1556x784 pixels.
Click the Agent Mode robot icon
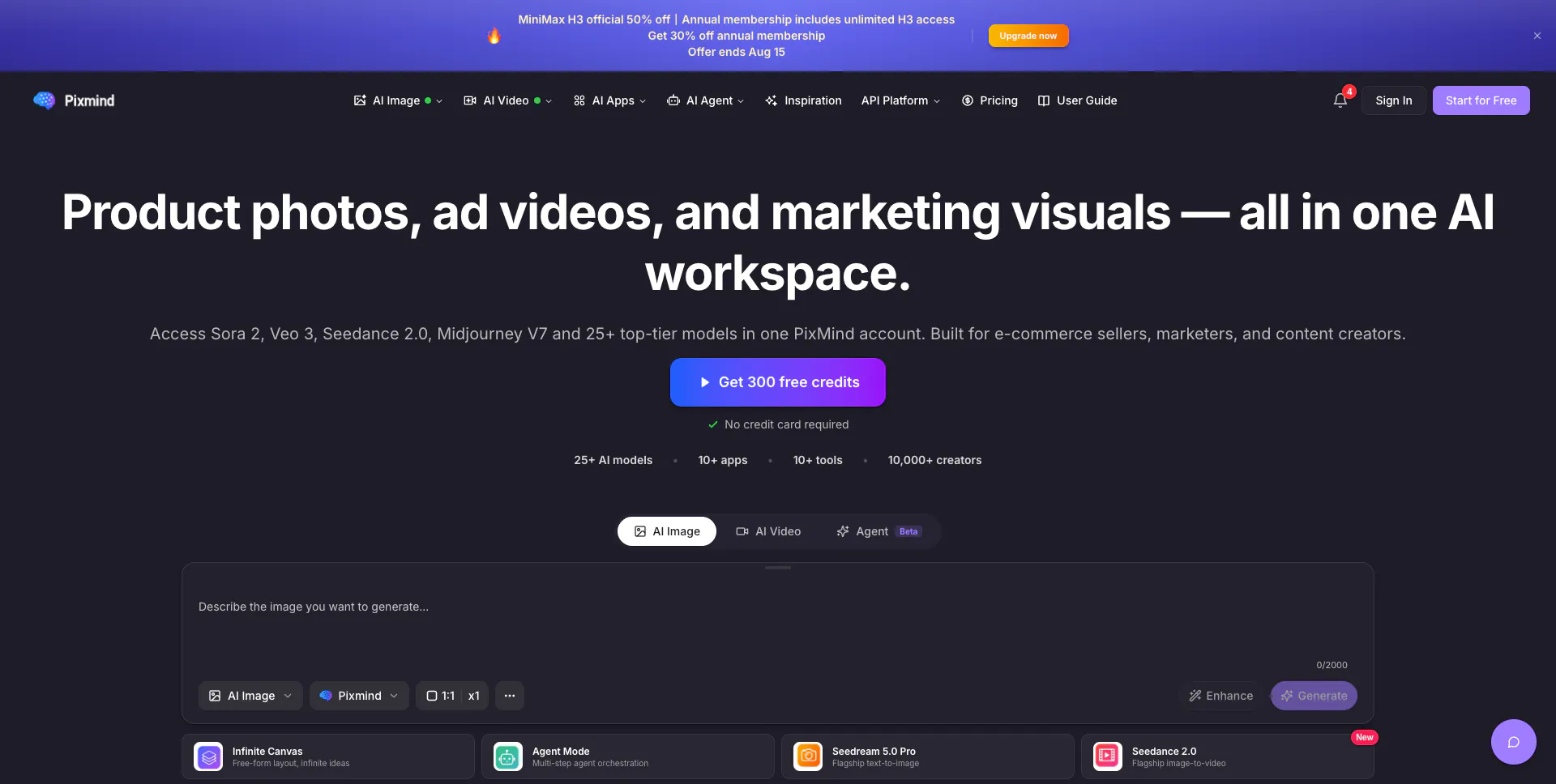pyautogui.click(x=508, y=756)
